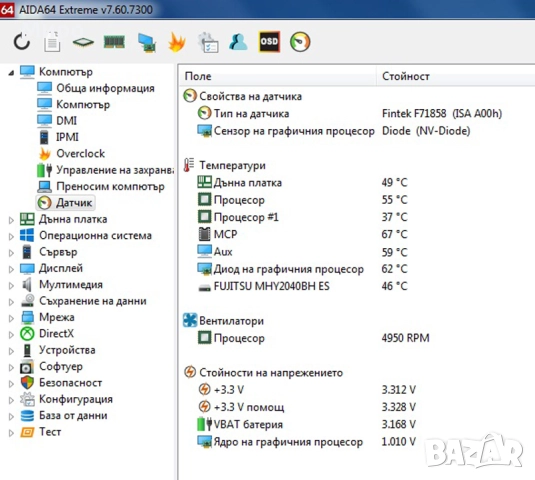Select Диод на графичния процесор row
The height and width of the screenshot is (480, 535).
click(303, 269)
